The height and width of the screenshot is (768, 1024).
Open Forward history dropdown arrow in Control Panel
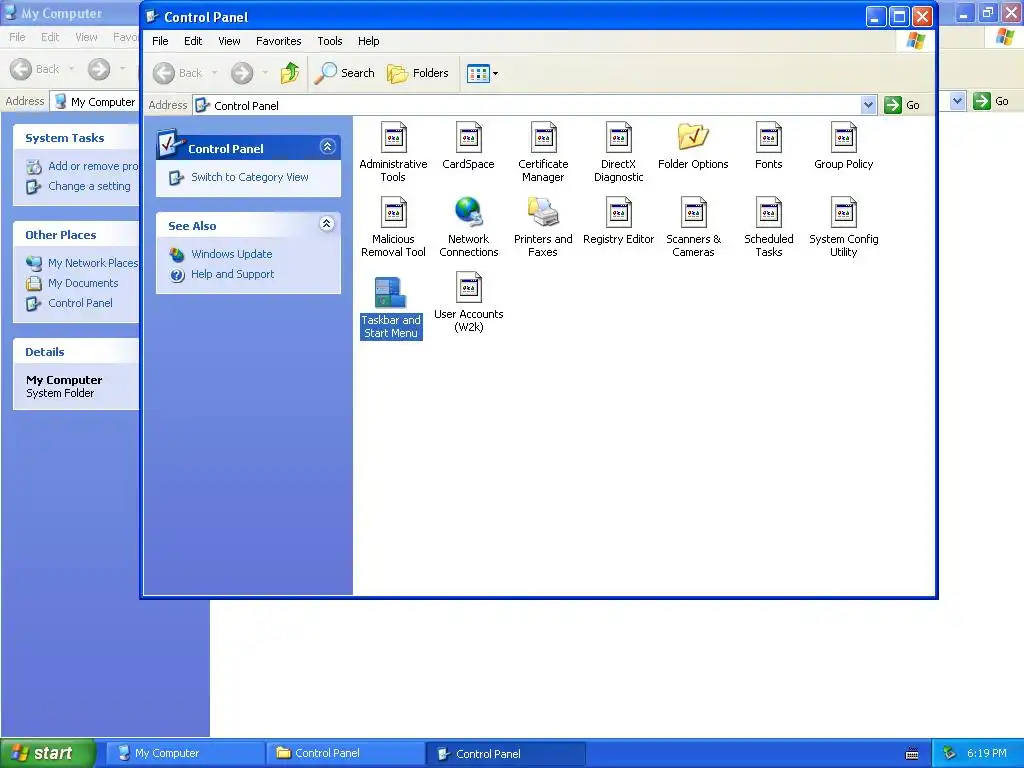coord(264,73)
